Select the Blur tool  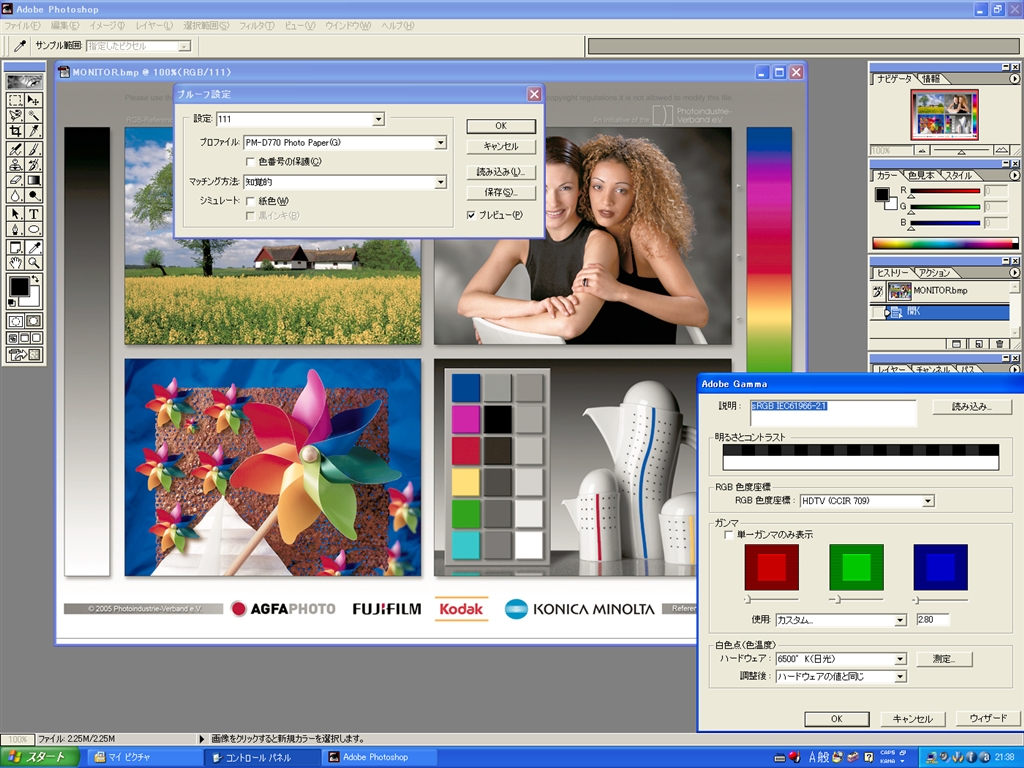[x=15, y=196]
